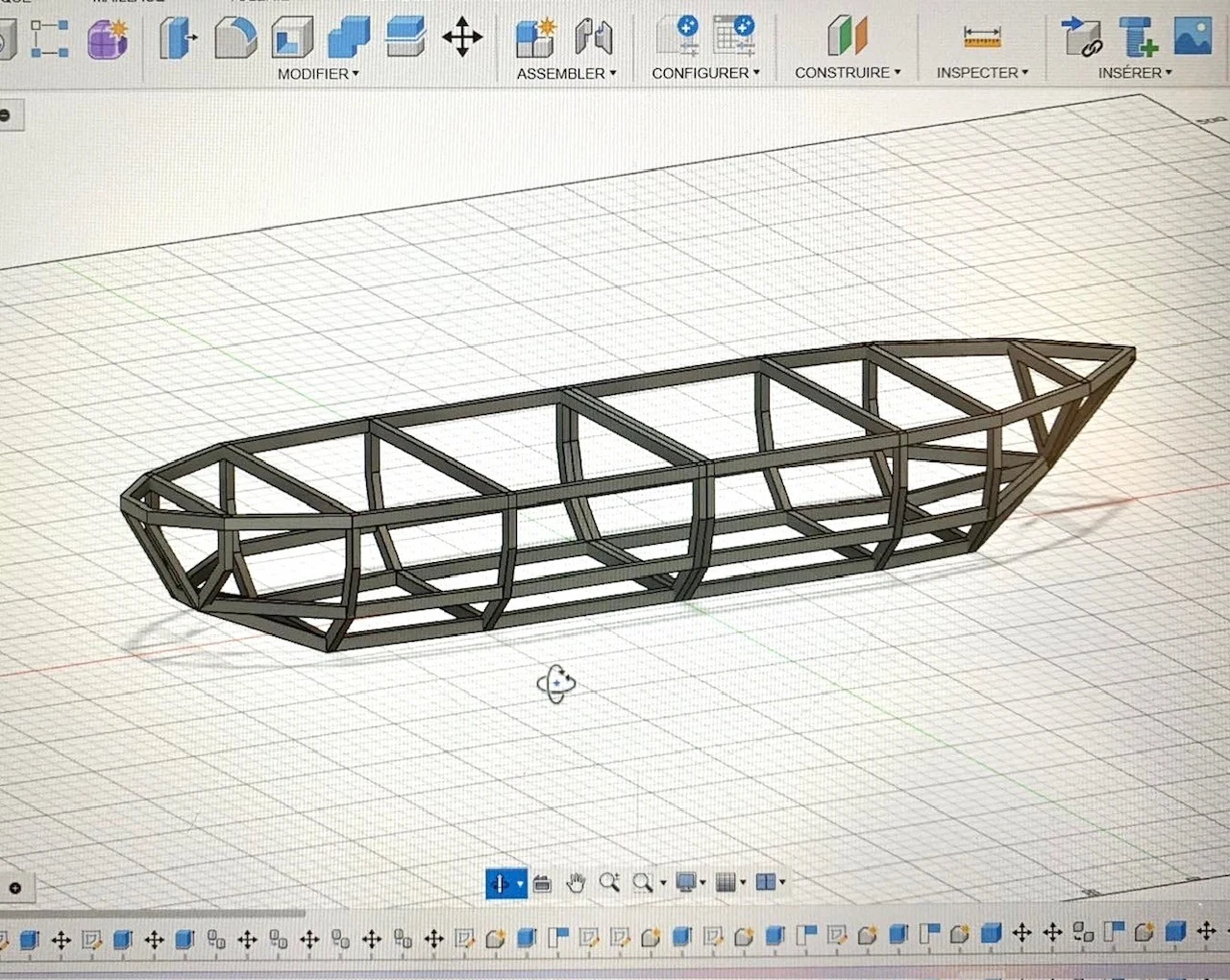Image resolution: width=1230 pixels, height=980 pixels.
Task: Click the Insert McMaster-Carr bolt icon
Action: click(1139, 37)
